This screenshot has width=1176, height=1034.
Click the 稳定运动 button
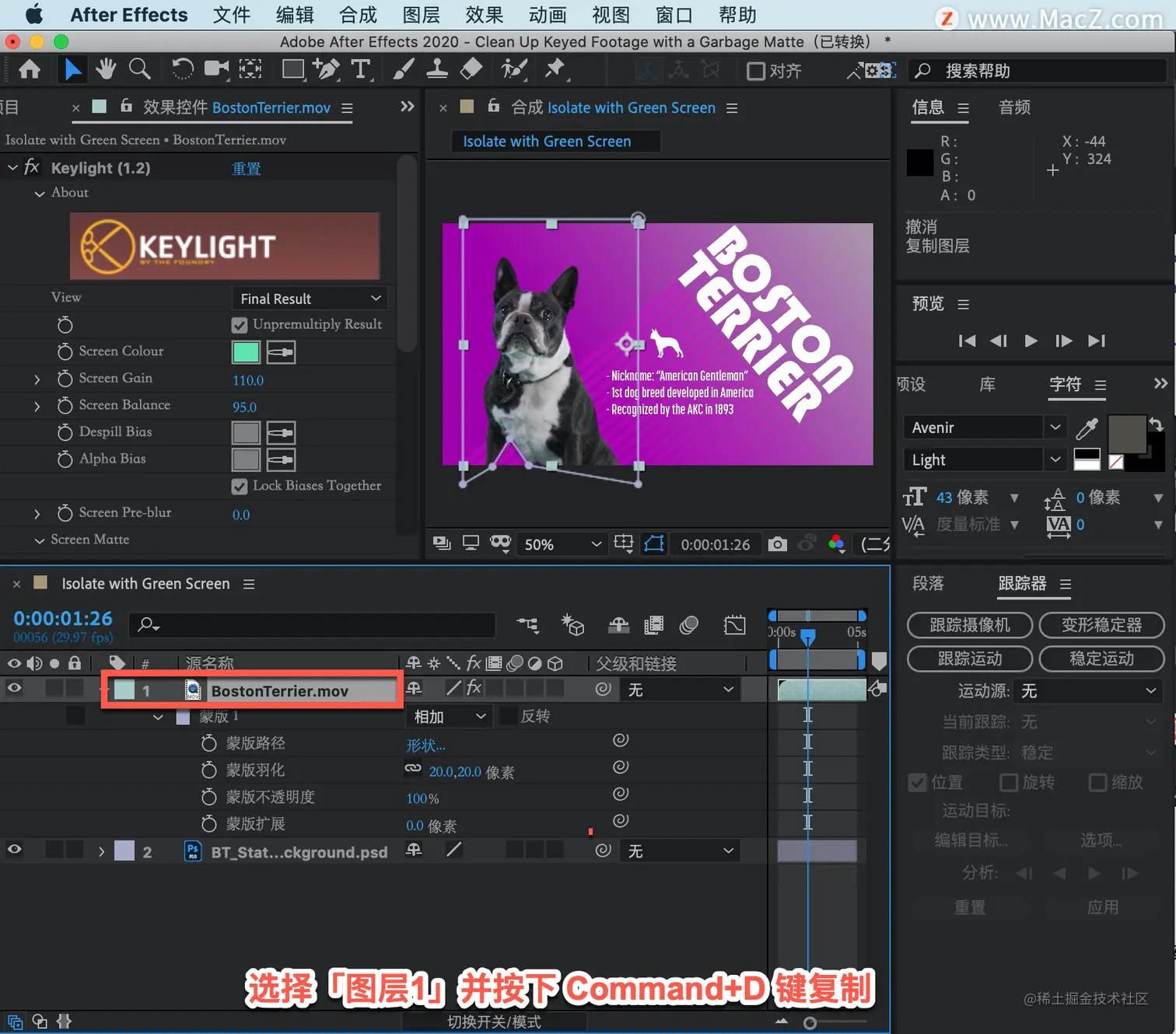point(1101,658)
